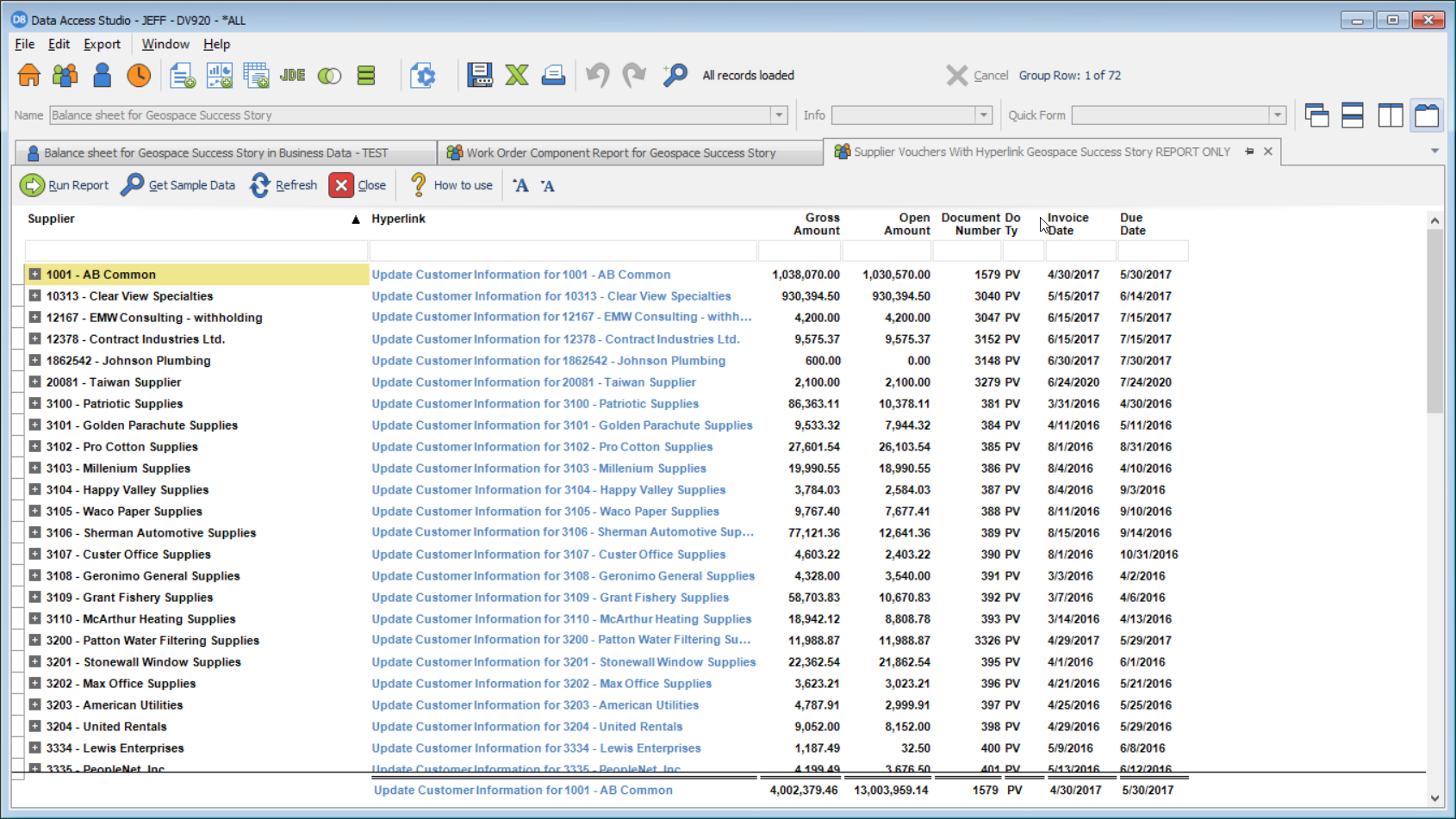Switch to tabbed window layout
The height and width of the screenshot is (819, 1456).
(1427, 115)
